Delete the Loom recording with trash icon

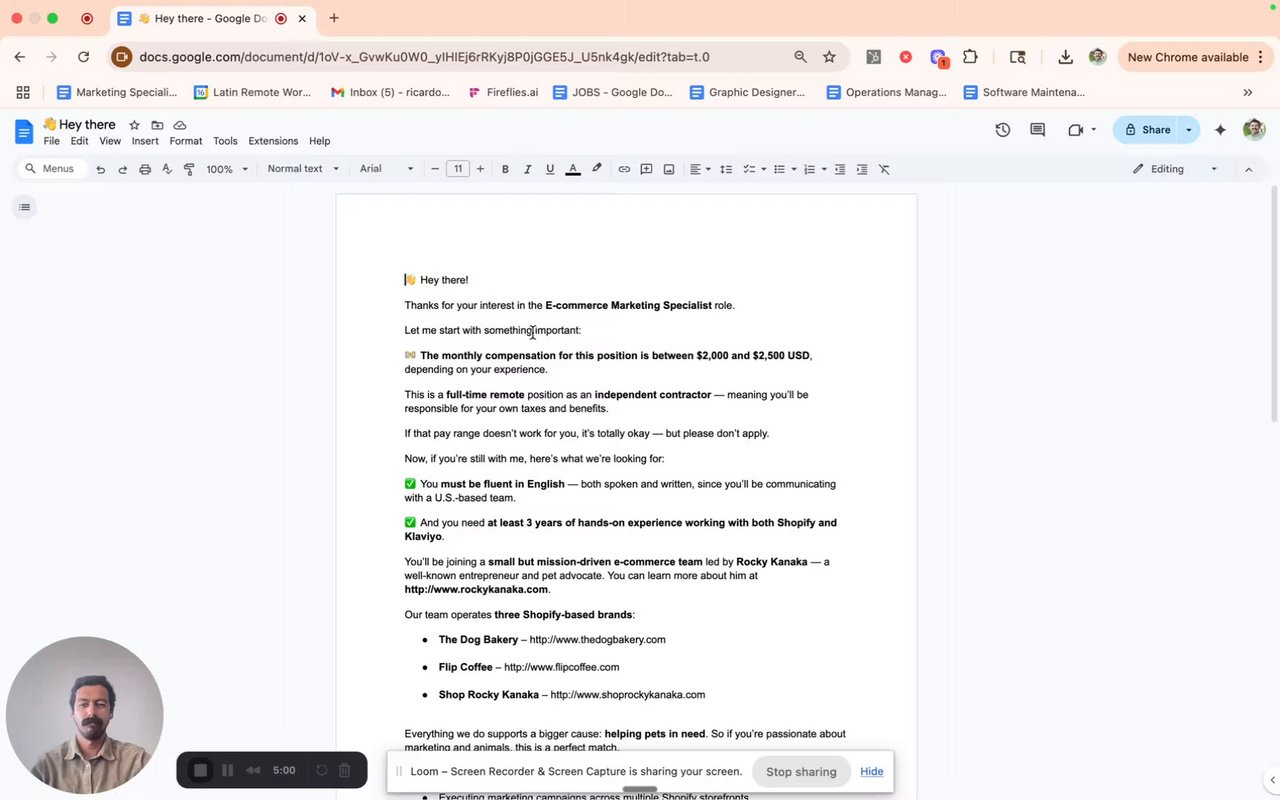[x=344, y=770]
